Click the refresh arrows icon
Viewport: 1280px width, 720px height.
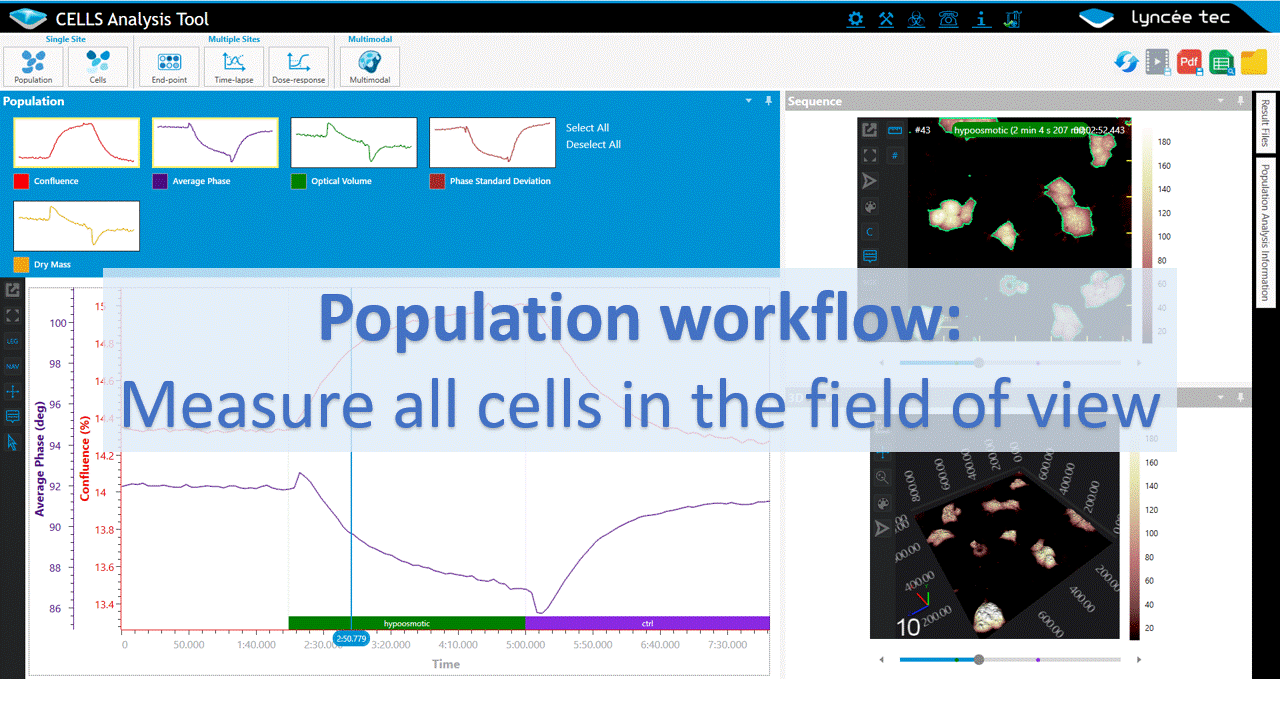[1126, 62]
